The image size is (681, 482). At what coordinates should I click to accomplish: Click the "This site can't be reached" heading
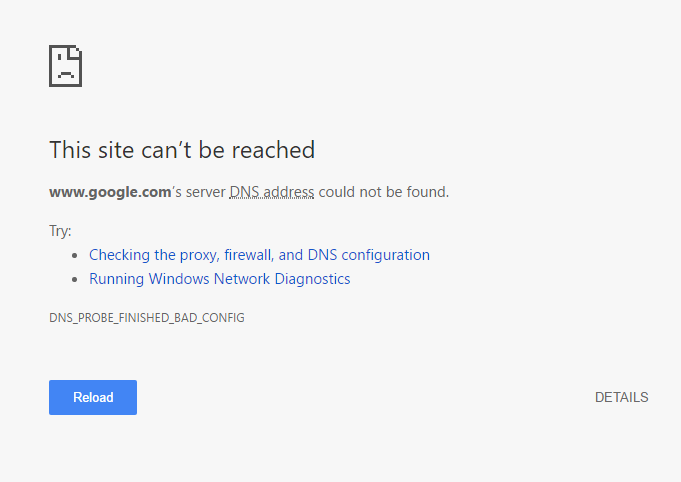tap(182, 150)
